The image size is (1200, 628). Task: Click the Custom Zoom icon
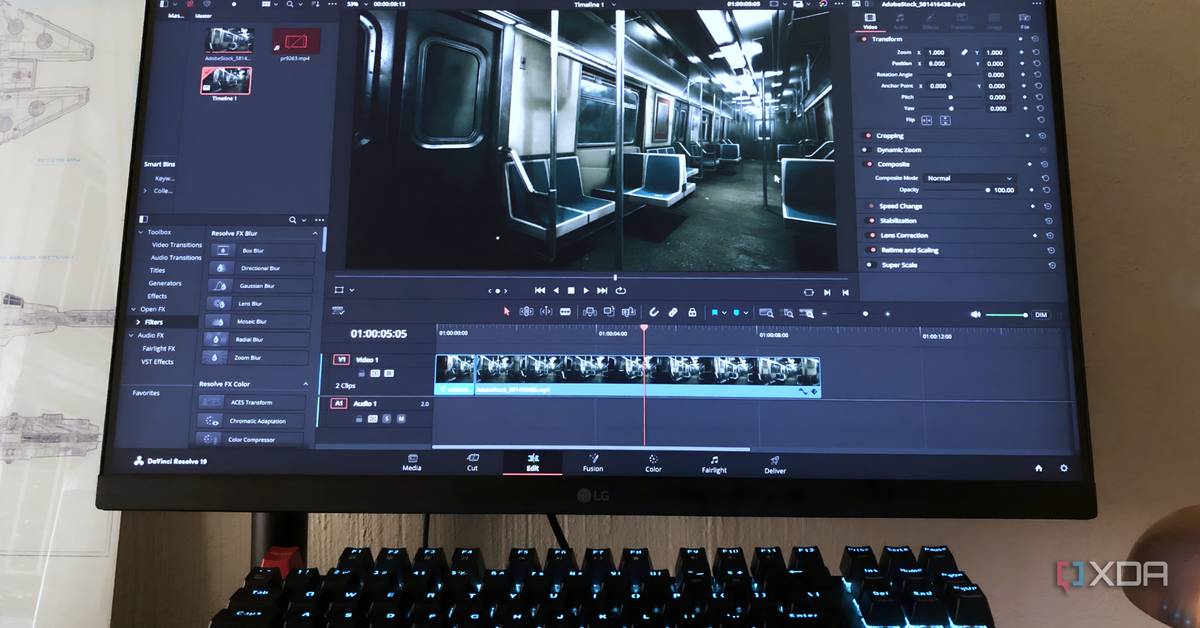pyautogui.click(x=807, y=312)
